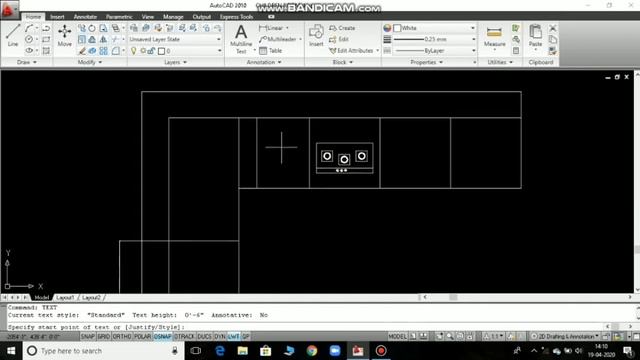
Task: Click the Multileader annotation icon
Action: tap(278, 39)
